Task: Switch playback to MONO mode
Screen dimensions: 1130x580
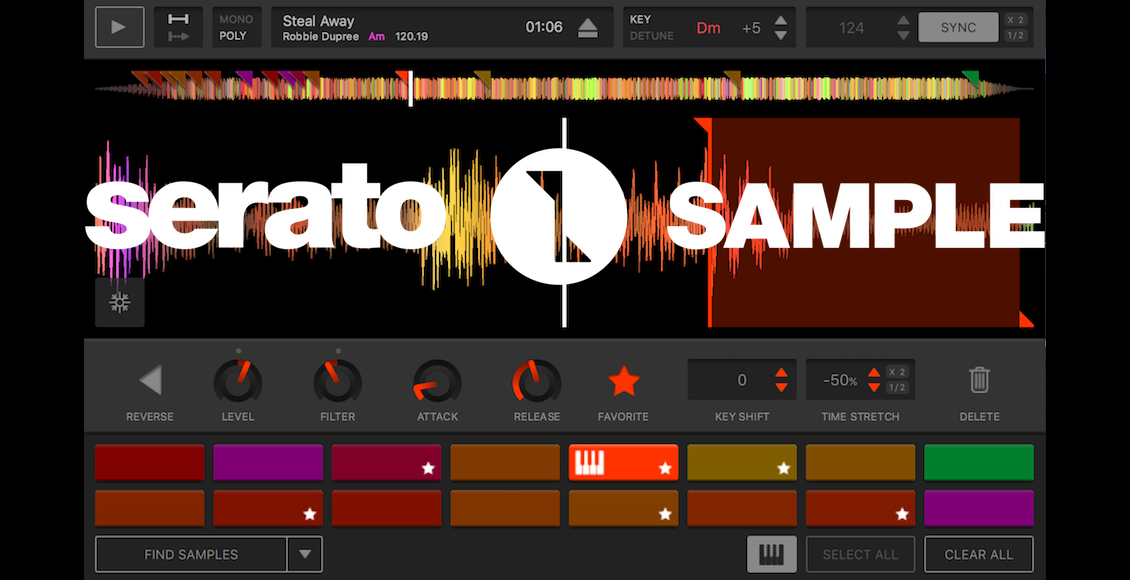Action: pos(237,18)
